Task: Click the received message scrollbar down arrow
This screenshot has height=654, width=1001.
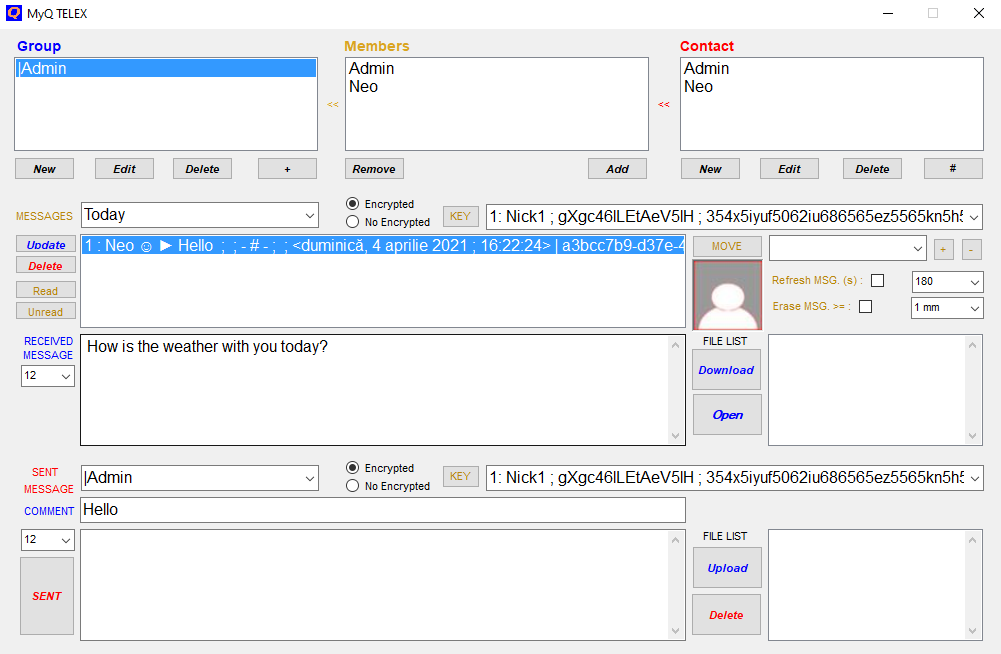Action: tap(675, 436)
